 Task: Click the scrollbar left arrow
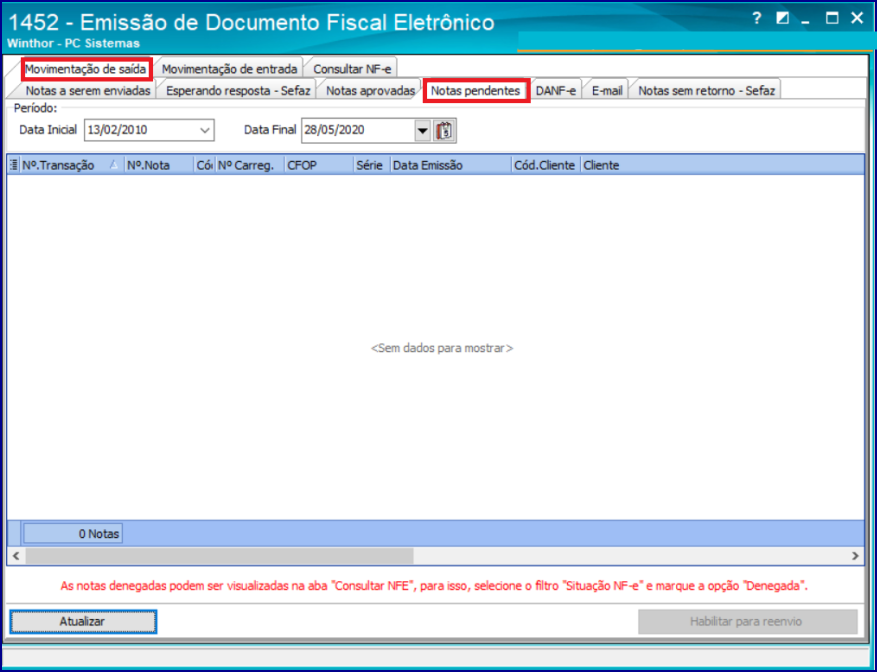coord(16,556)
